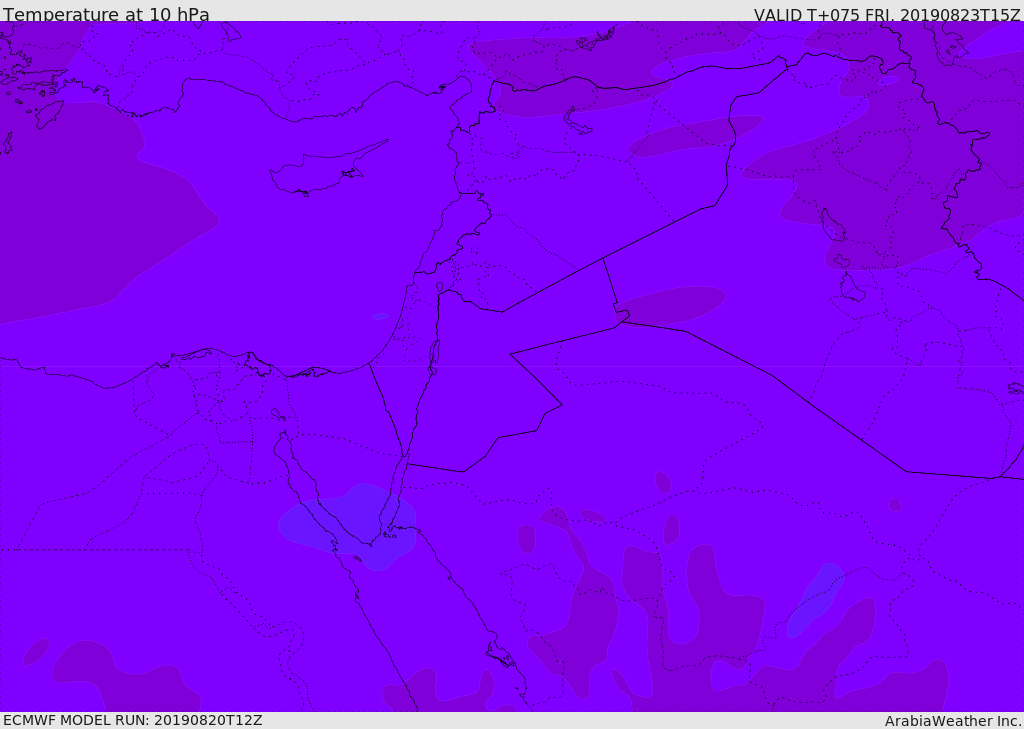Click the light blue cool patch over Sinai

[347, 526]
